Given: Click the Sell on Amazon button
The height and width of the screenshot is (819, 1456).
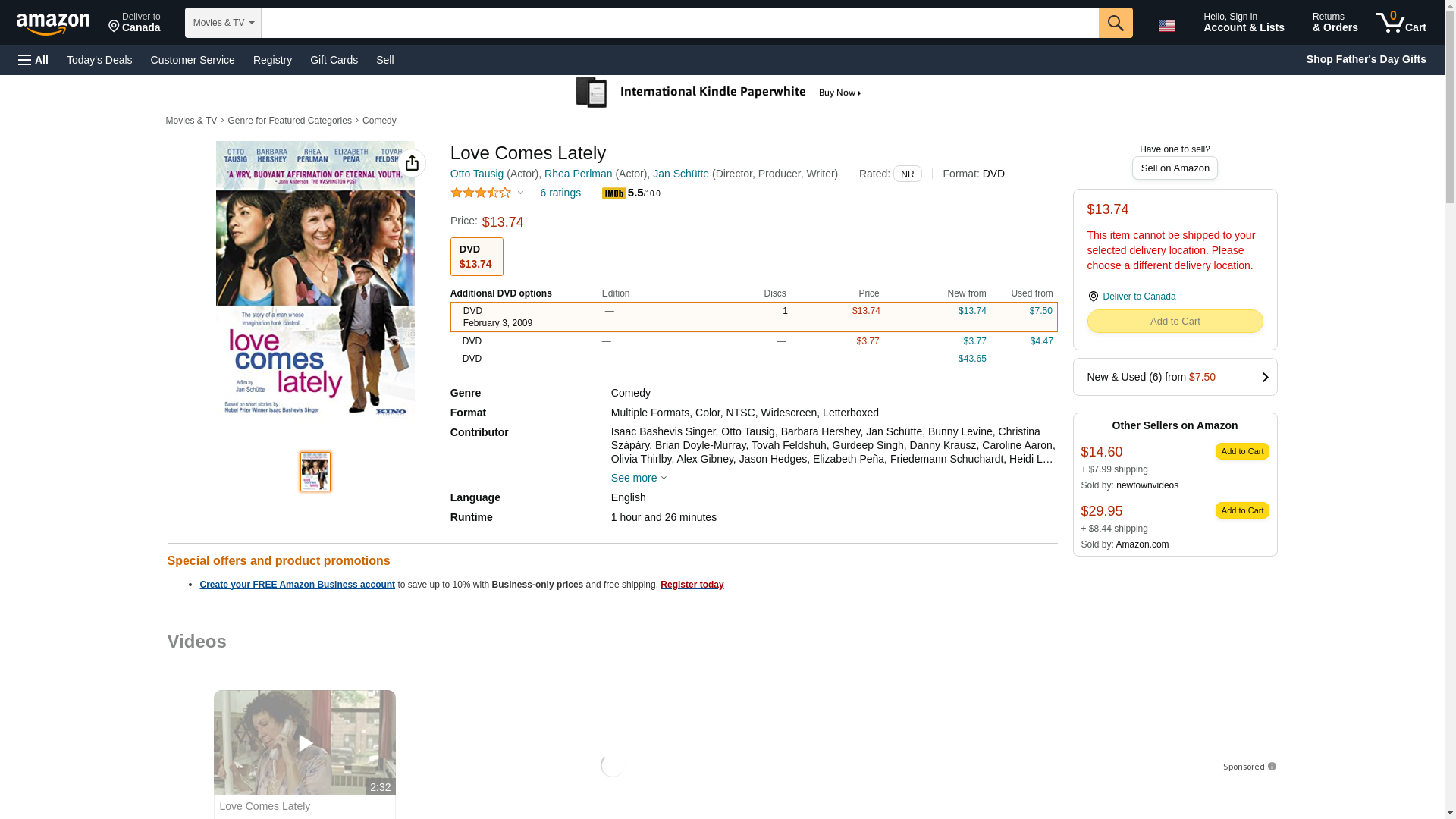Looking at the screenshot, I should (x=1174, y=168).
